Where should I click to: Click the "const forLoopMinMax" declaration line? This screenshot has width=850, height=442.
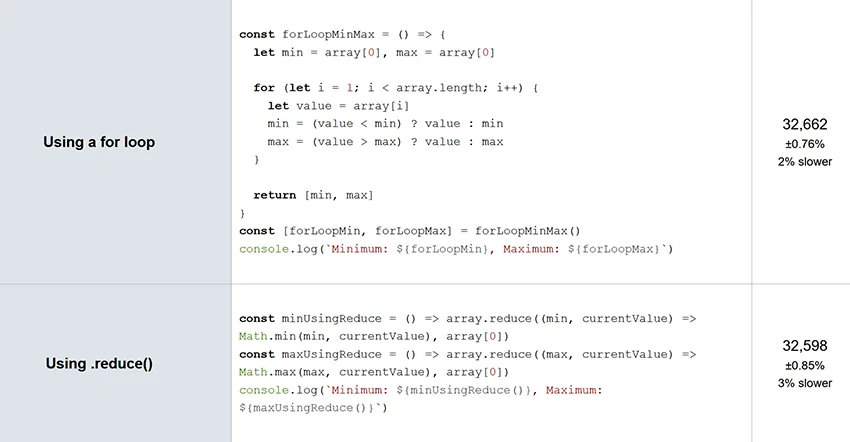click(343, 34)
